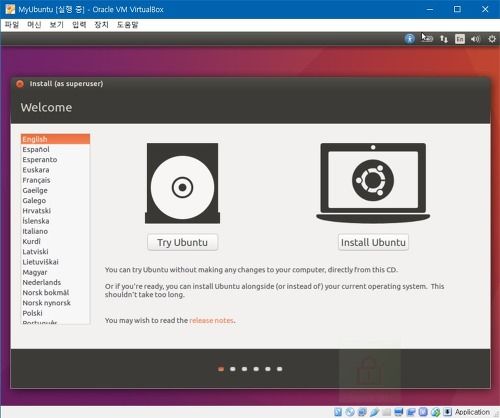Select Nederlands in the language list
The image size is (500, 418).
[55, 282]
